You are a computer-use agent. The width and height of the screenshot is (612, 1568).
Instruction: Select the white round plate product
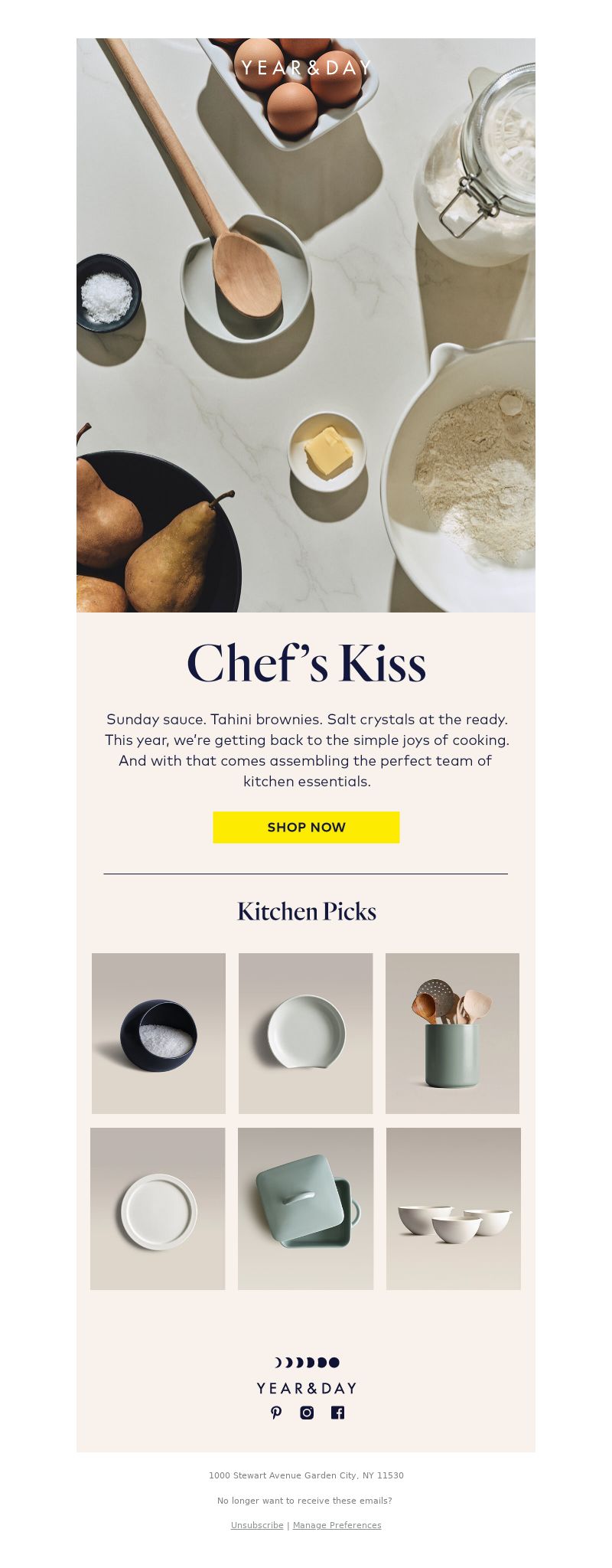click(158, 1208)
